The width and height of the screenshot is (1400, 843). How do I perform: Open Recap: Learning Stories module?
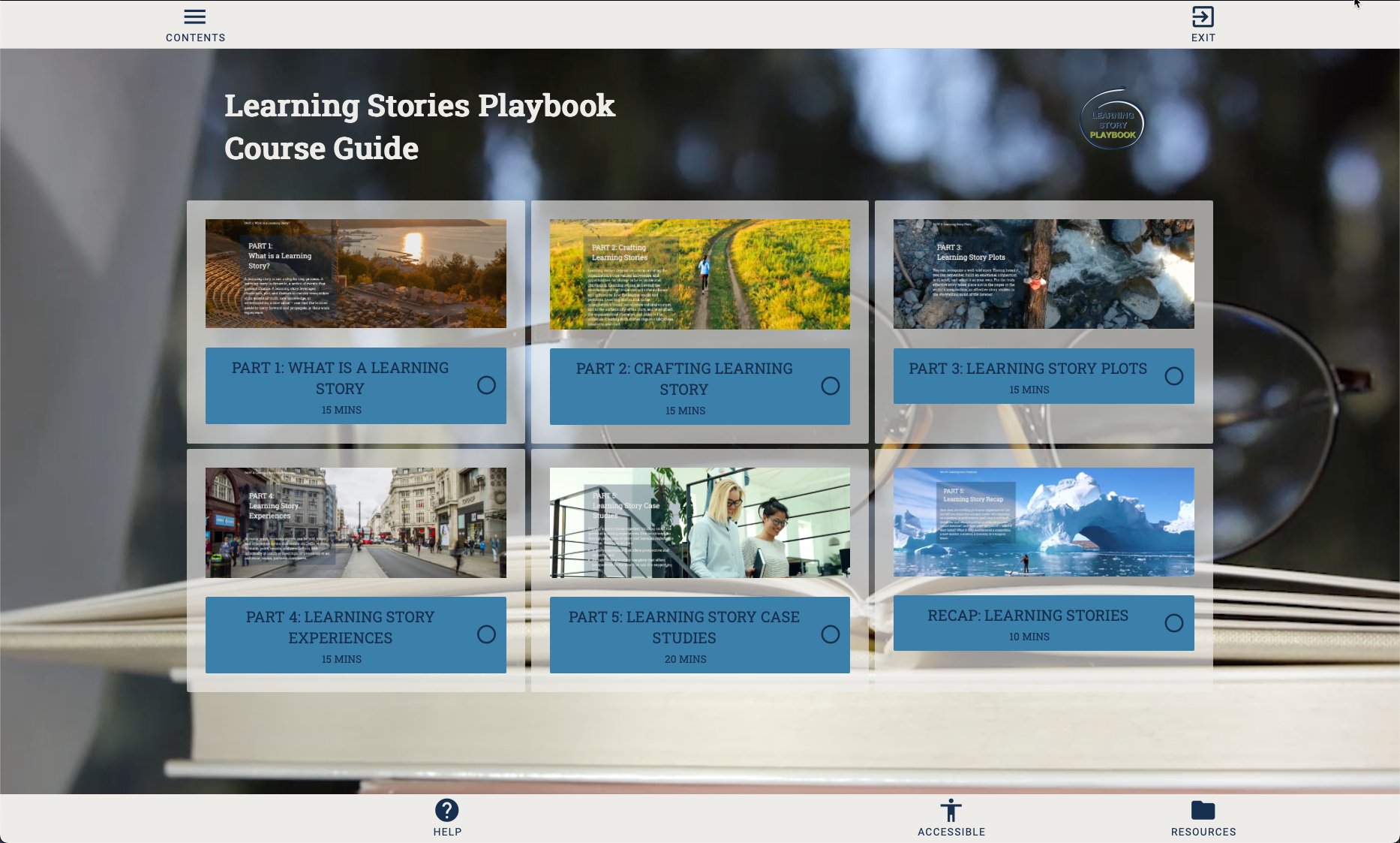[x=1044, y=623]
